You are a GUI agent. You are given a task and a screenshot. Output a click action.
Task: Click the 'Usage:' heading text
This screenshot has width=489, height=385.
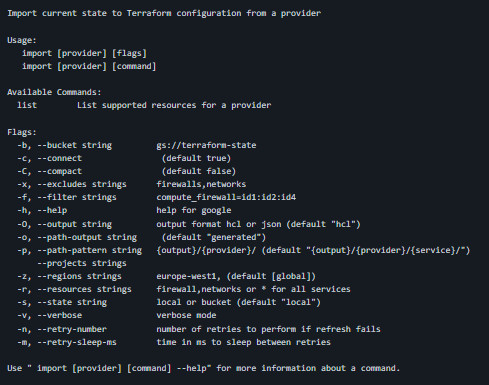[22, 40]
